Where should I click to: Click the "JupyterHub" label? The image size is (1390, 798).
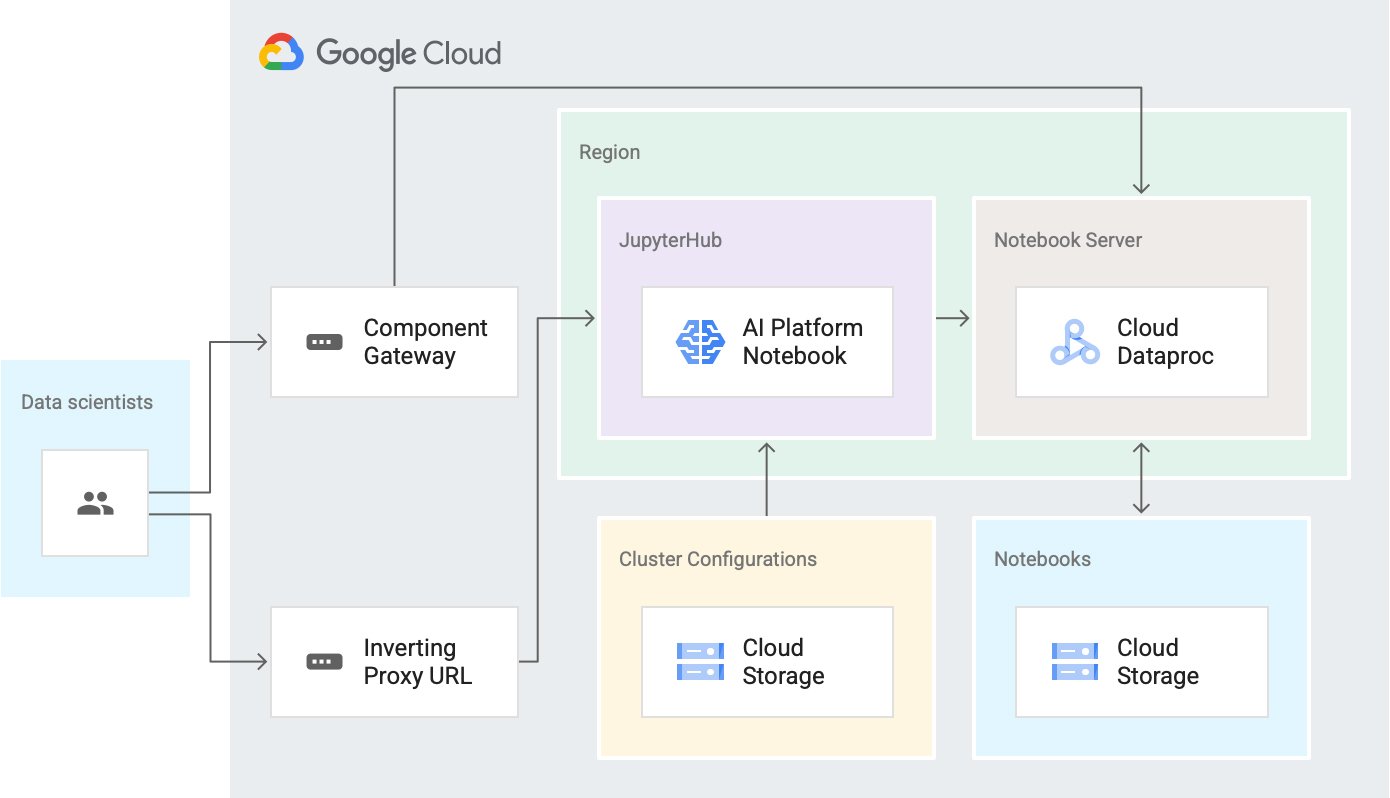670,240
